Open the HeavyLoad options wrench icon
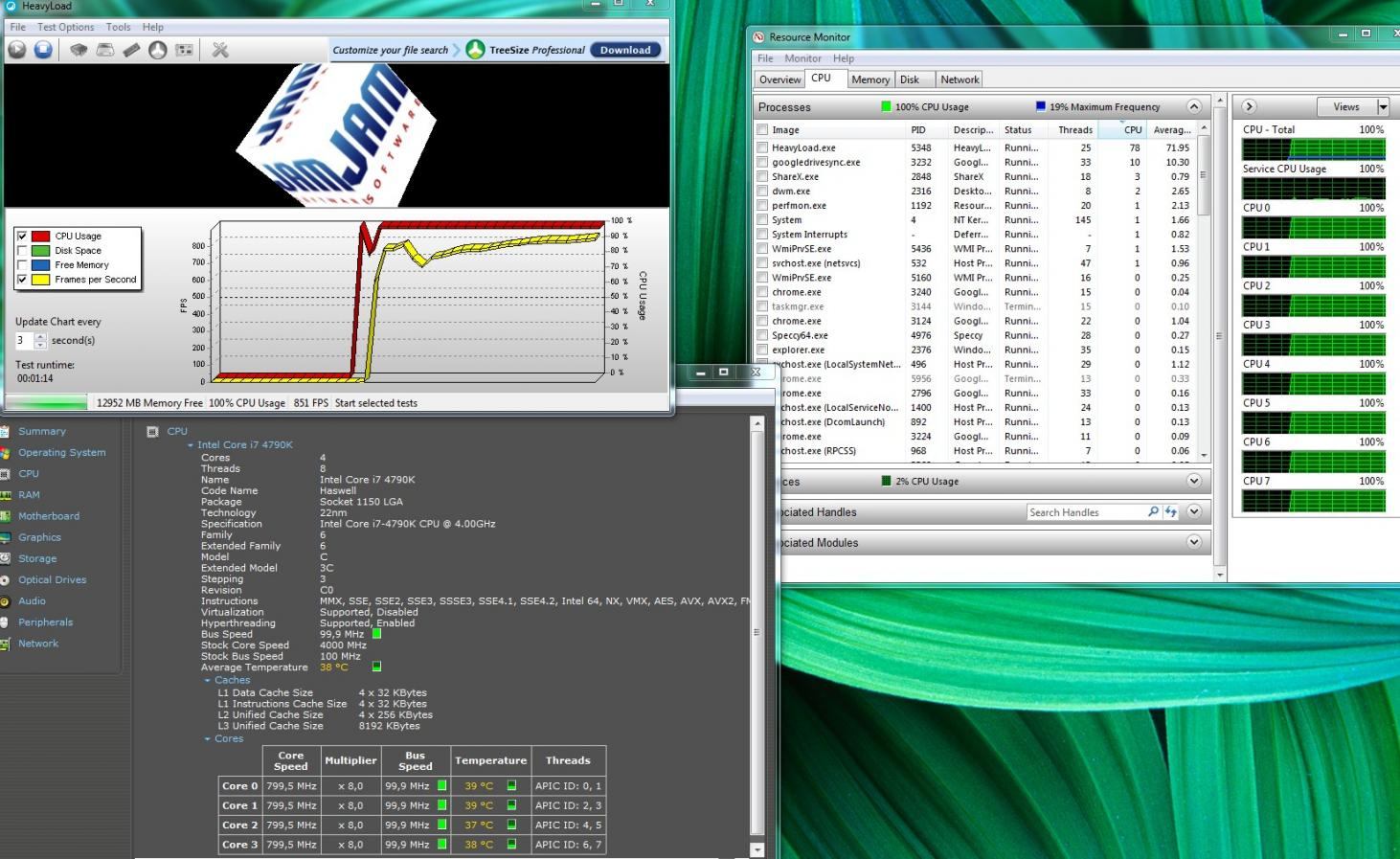1400x859 pixels. point(220,50)
